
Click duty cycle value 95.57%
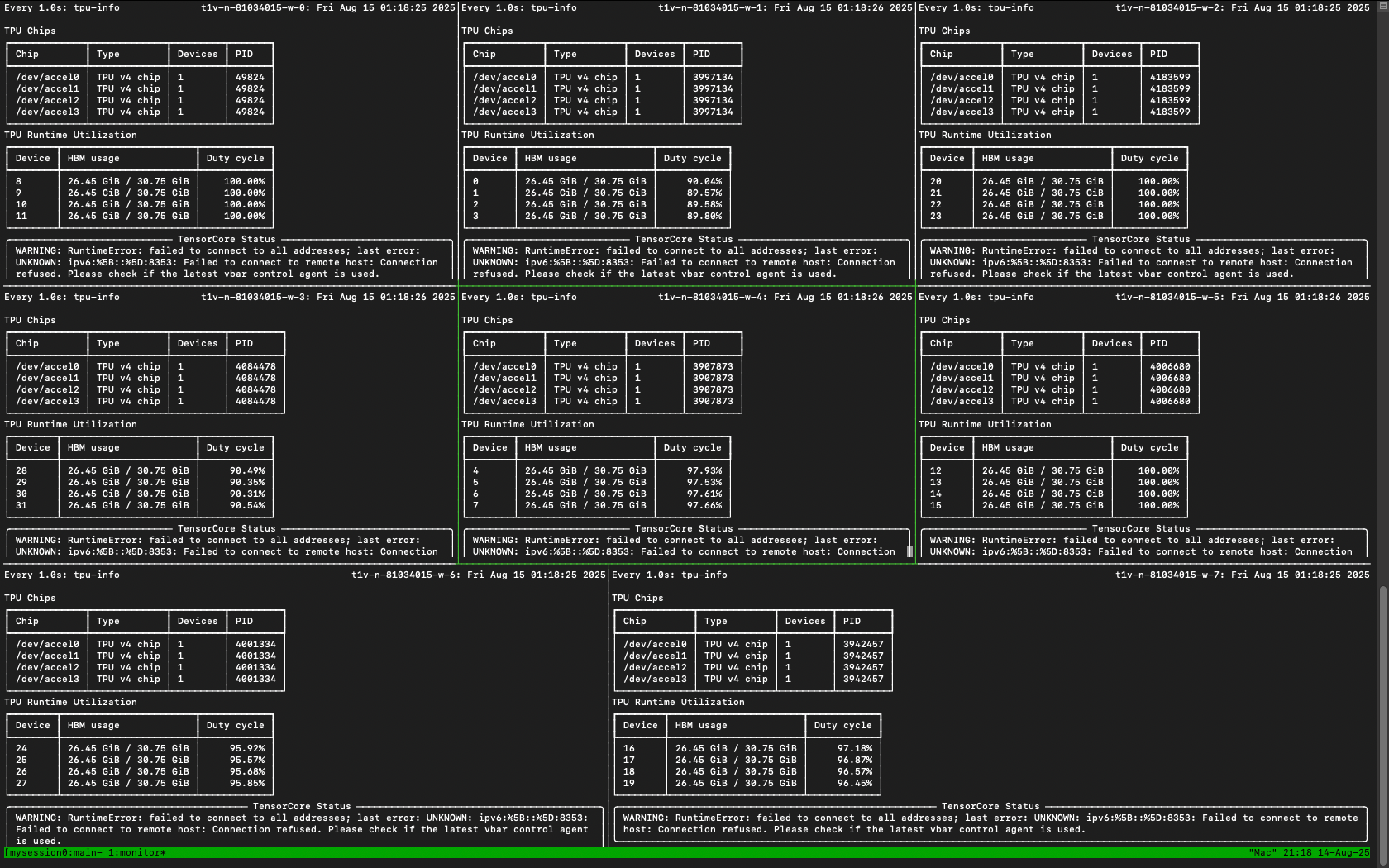click(x=247, y=760)
